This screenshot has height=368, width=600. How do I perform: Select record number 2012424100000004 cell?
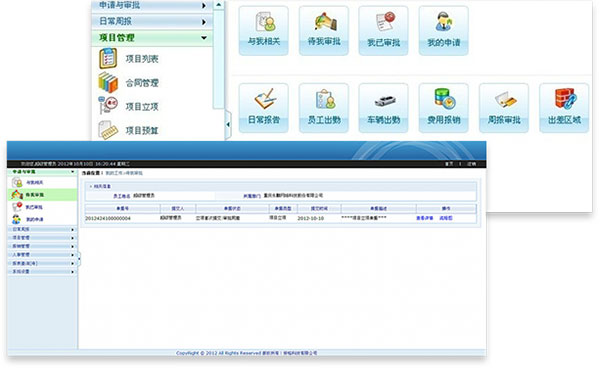pos(108,218)
